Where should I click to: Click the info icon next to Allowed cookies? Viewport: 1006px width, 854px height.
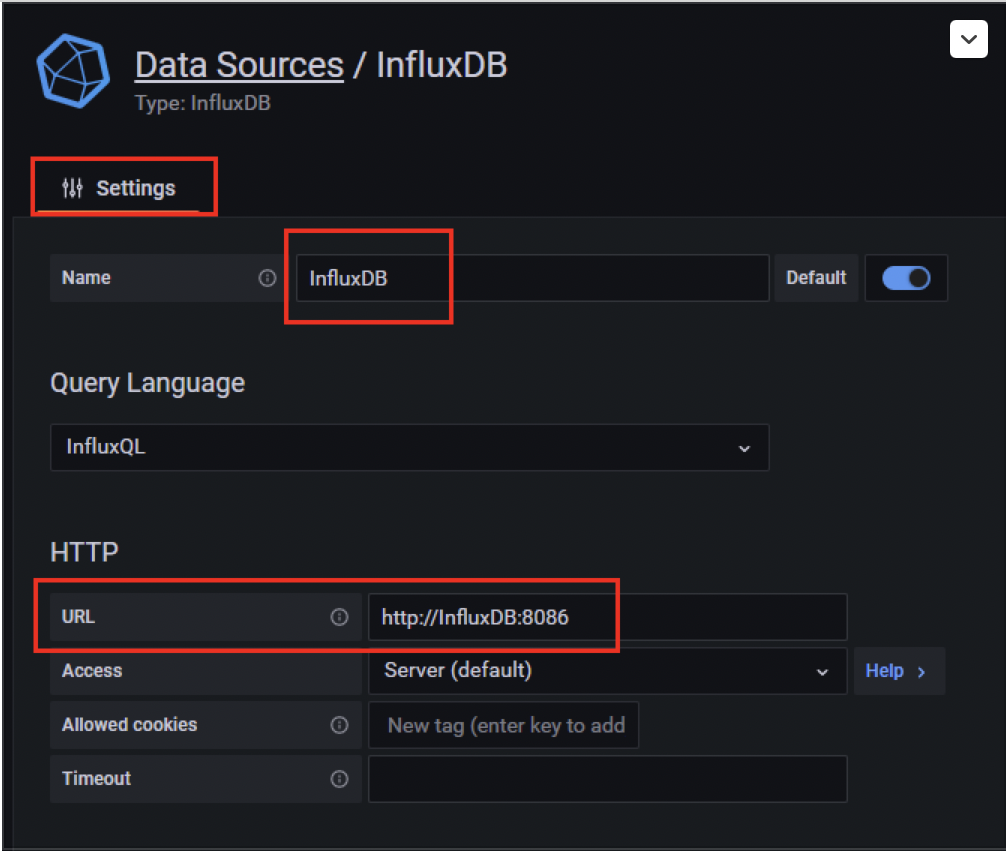[339, 724]
